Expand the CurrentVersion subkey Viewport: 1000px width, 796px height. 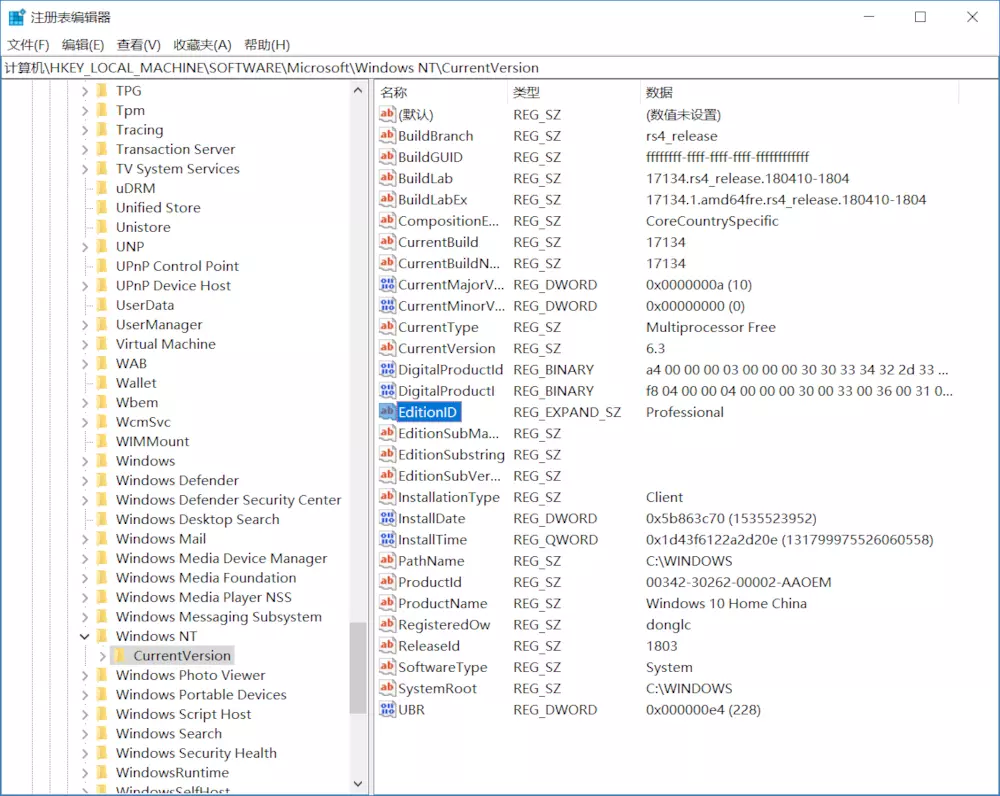click(x=103, y=655)
